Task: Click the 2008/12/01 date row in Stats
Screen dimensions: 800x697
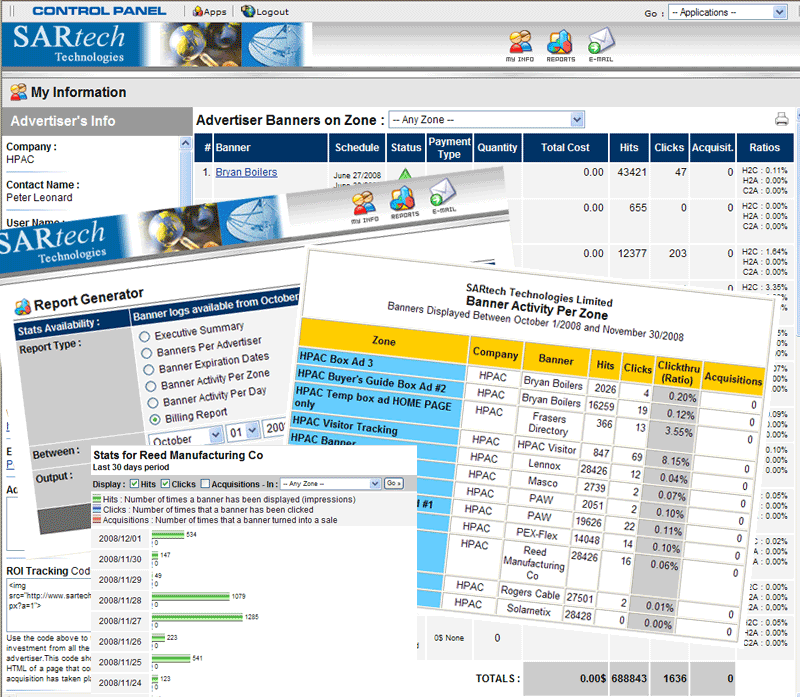Action: 120,538
